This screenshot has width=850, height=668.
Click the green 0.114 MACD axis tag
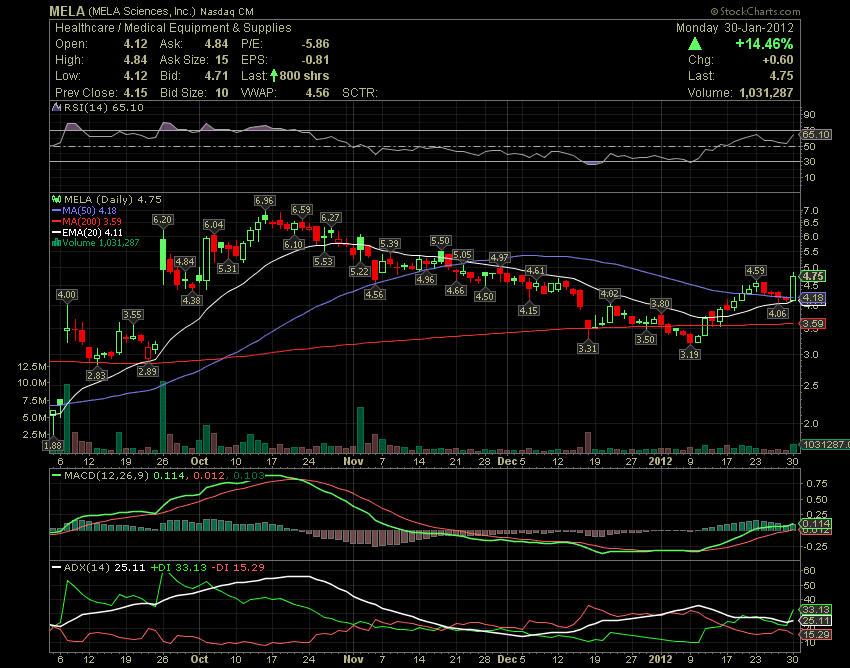[816, 523]
